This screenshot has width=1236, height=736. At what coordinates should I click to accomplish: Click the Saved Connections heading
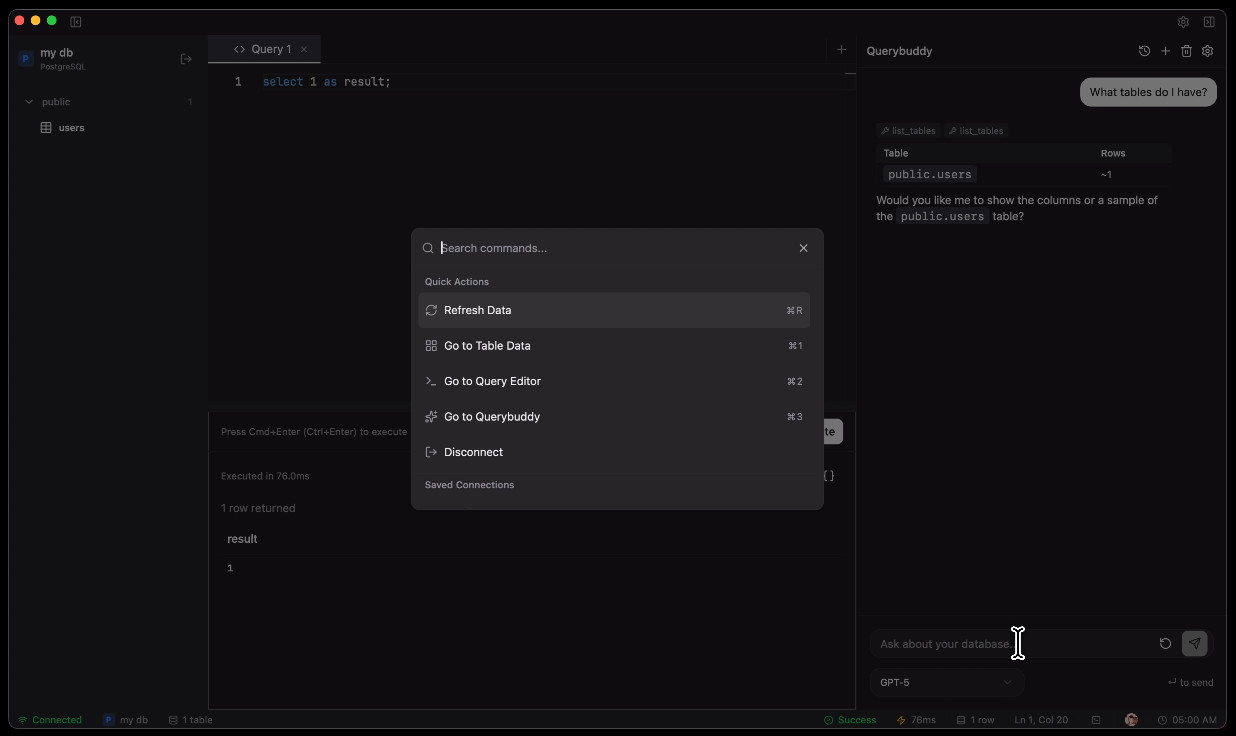(x=469, y=485)
